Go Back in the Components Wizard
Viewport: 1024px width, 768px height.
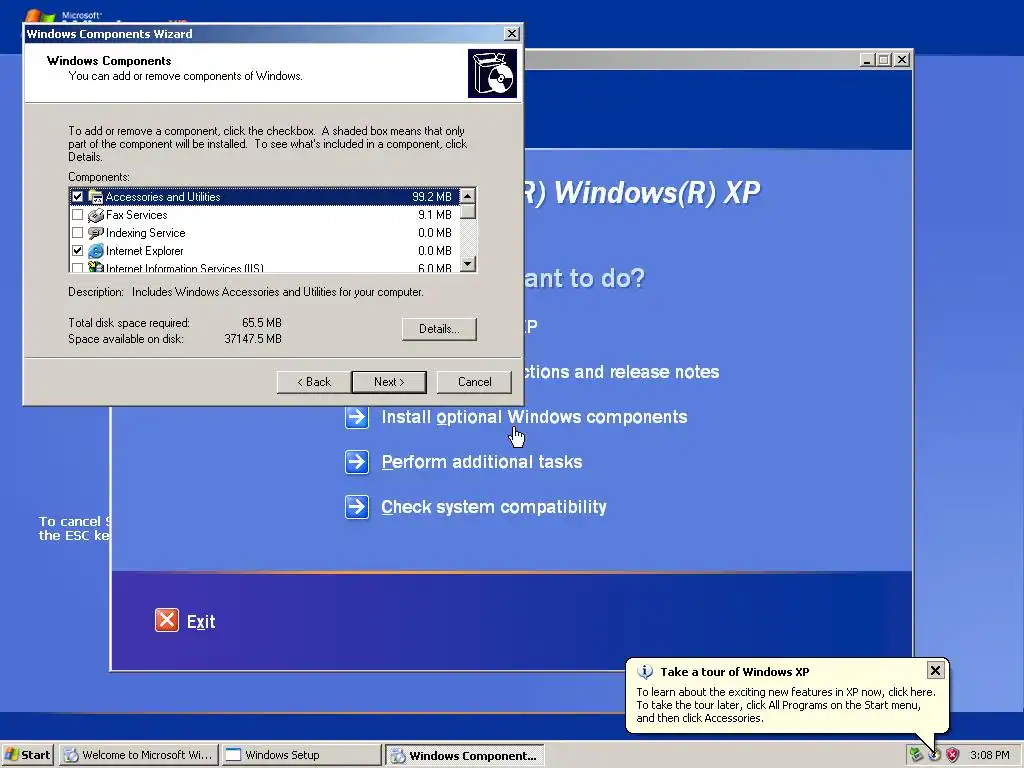[x=314, y=382]
